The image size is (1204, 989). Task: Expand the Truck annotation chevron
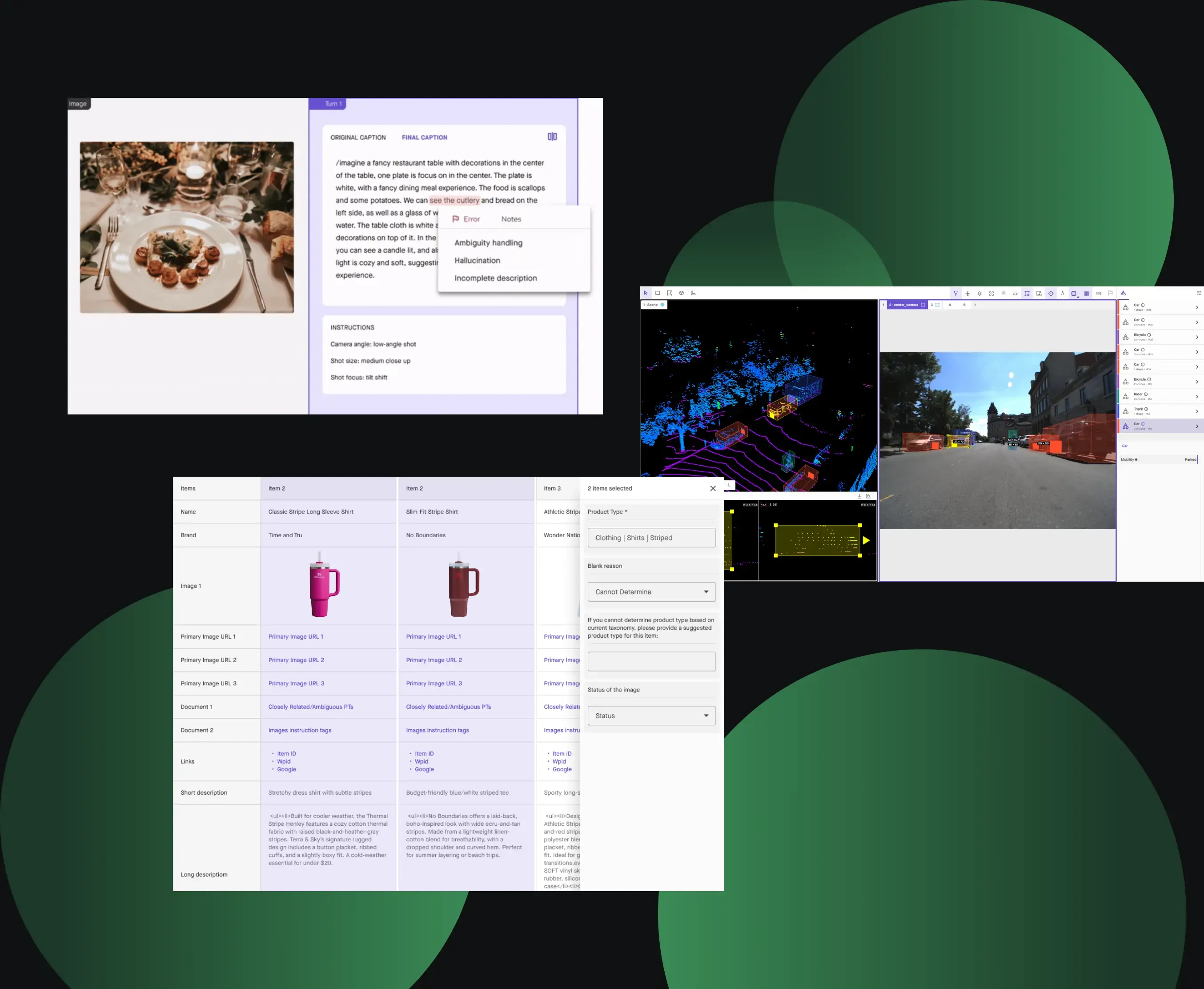coord(1196,411)
